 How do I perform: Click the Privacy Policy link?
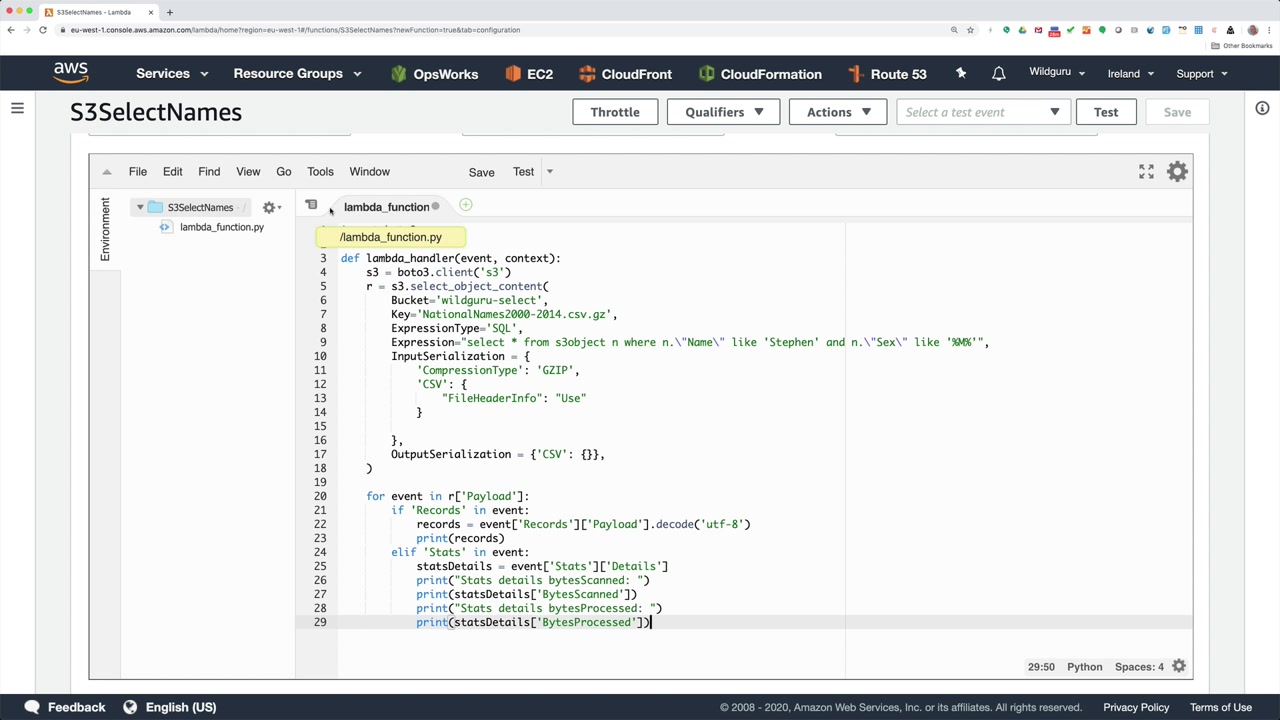pyautogui.click(x=1136, y=707)
